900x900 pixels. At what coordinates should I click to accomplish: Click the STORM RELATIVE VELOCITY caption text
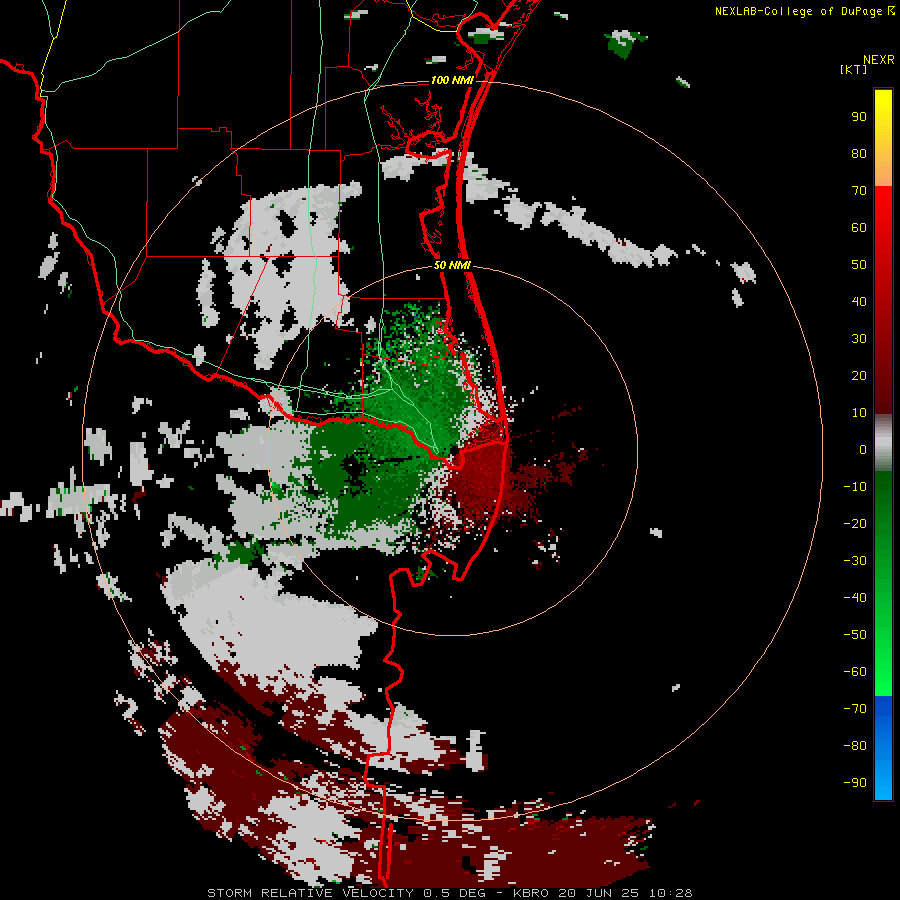tap(311, 893)
